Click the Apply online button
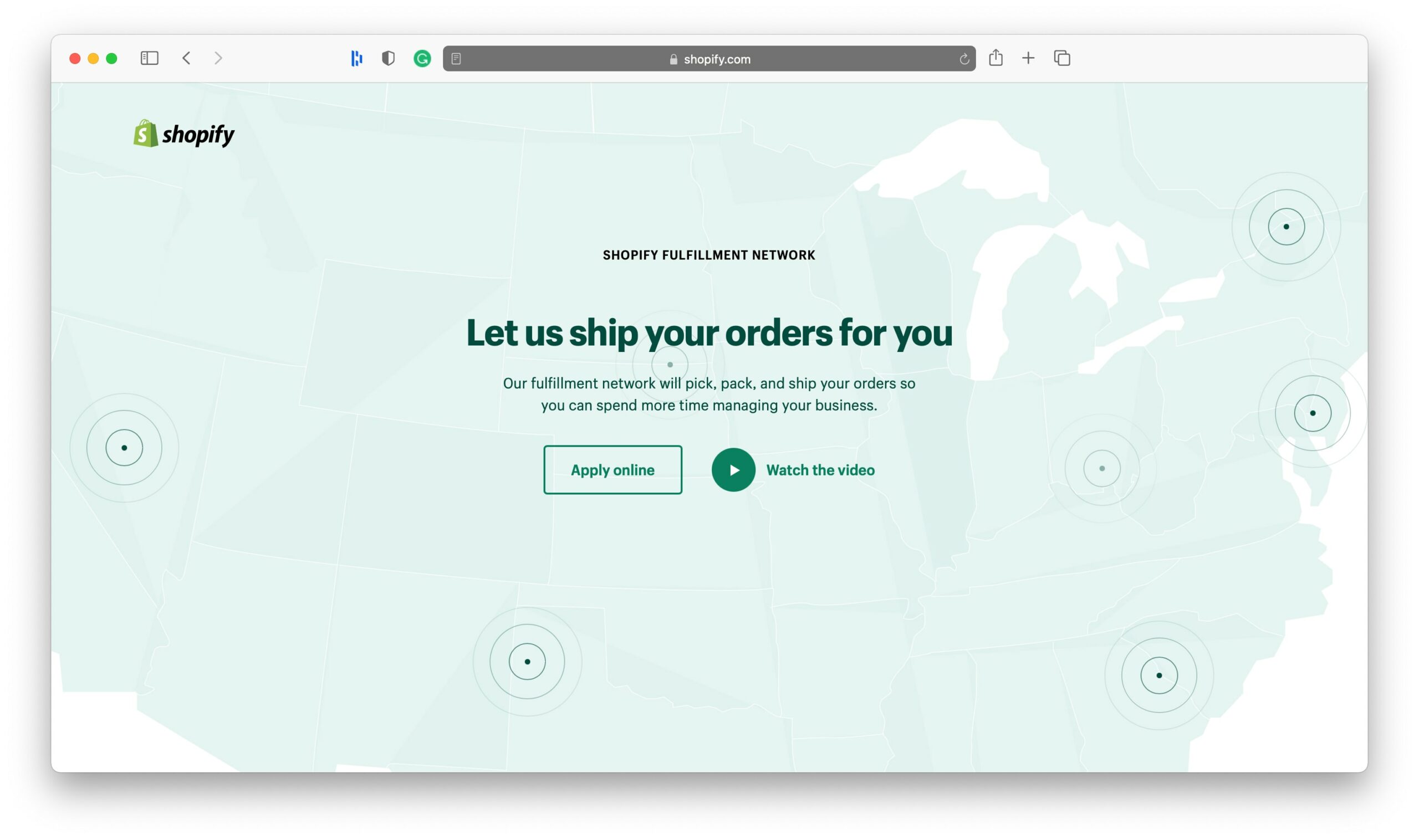The image size is (1419, 840). [612, 469]
